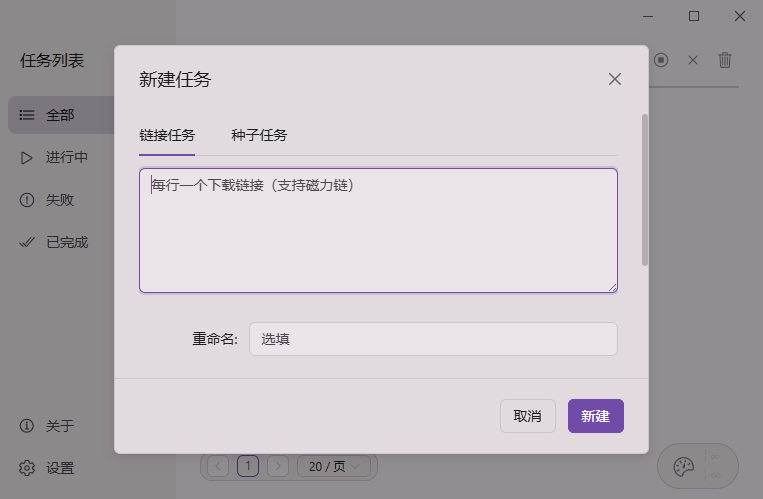Open the 关于 page
763x499 pixels.
coord(61,426)
